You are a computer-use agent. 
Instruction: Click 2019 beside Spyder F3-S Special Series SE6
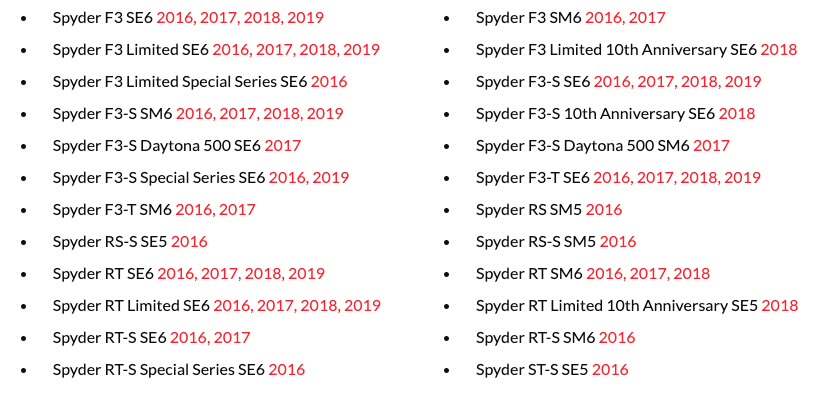(331, 178)
